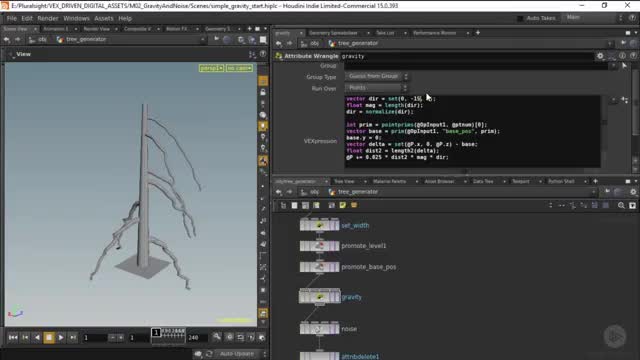The image size is (640, 360).
Task: Switch to the Tree View tab
Action: coord(344,181)
